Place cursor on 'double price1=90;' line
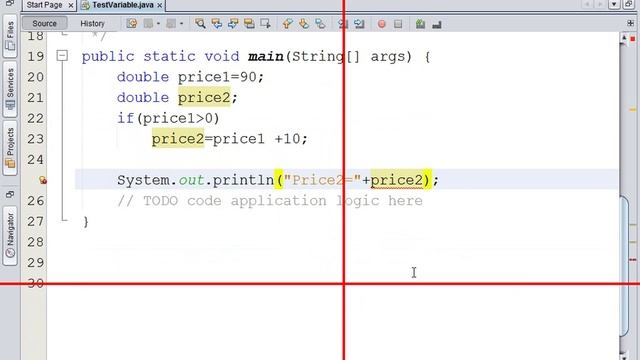Image resolution: width=640 pixels, height=360 pixels. click(191, 77)
